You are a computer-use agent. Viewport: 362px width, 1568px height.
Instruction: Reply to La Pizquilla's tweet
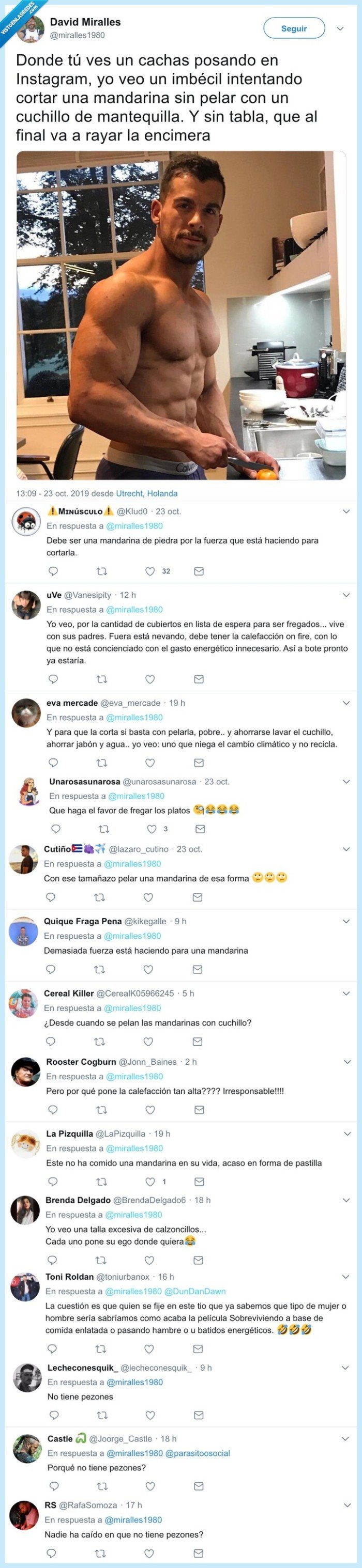tap(53, 1182)
